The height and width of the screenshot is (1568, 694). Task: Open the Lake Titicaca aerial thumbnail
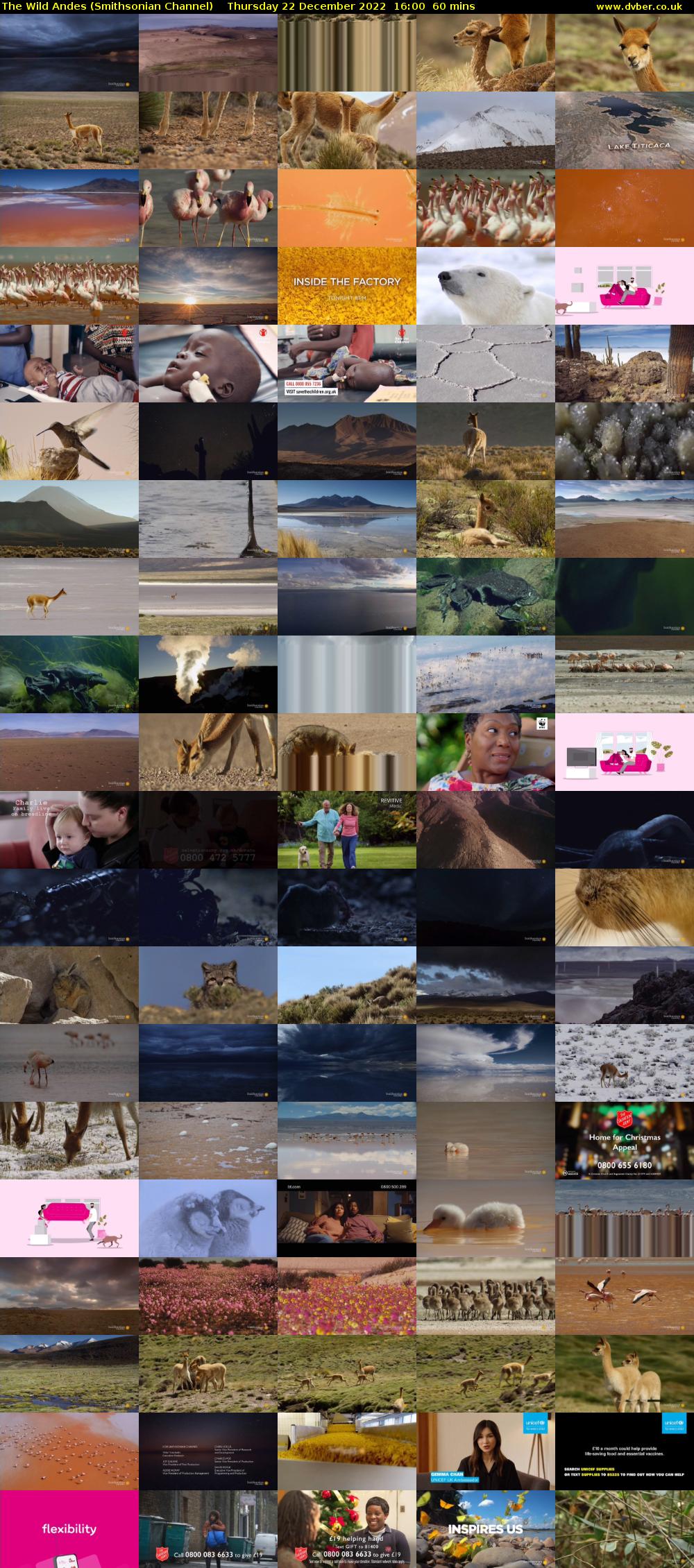tap(625, 130)
